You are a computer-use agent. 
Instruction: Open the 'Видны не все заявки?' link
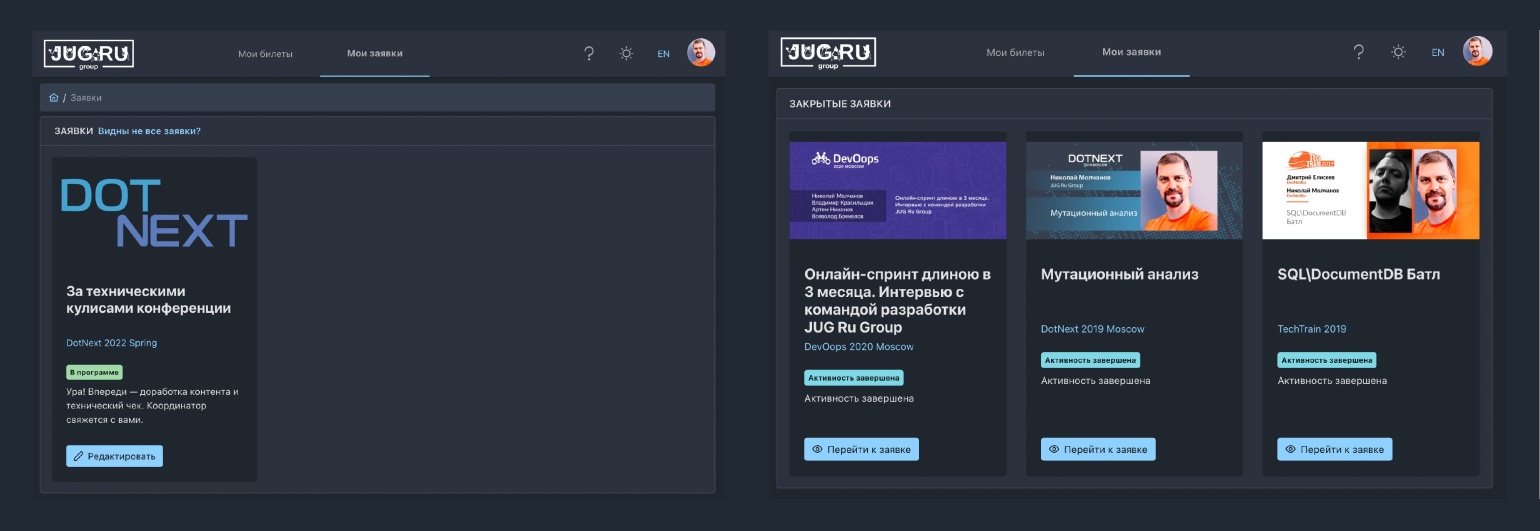pyautogui.click(x=149, y=131)
